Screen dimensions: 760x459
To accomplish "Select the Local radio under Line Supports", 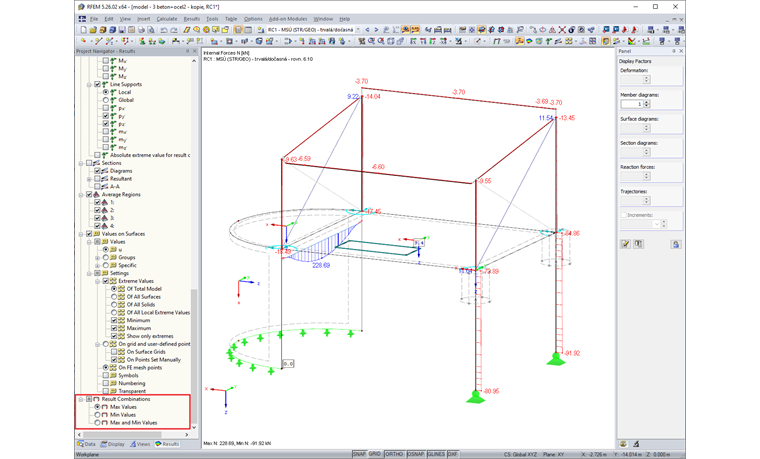I will pyautogui.click(x=106, y=92).
